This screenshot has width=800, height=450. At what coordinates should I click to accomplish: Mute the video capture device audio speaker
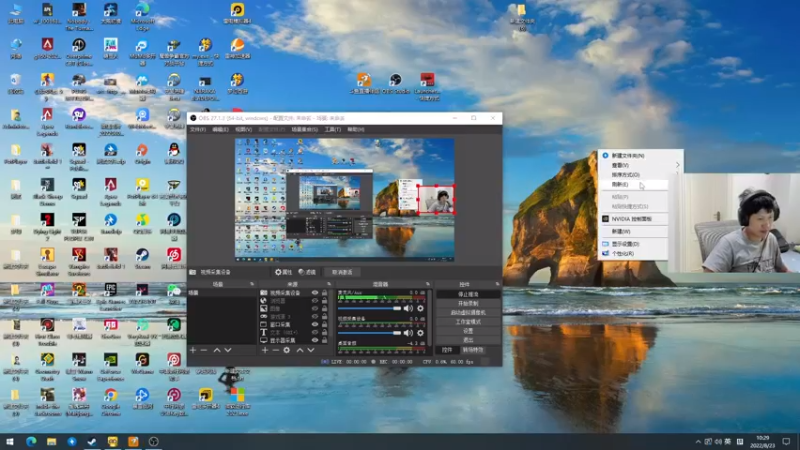408,333
